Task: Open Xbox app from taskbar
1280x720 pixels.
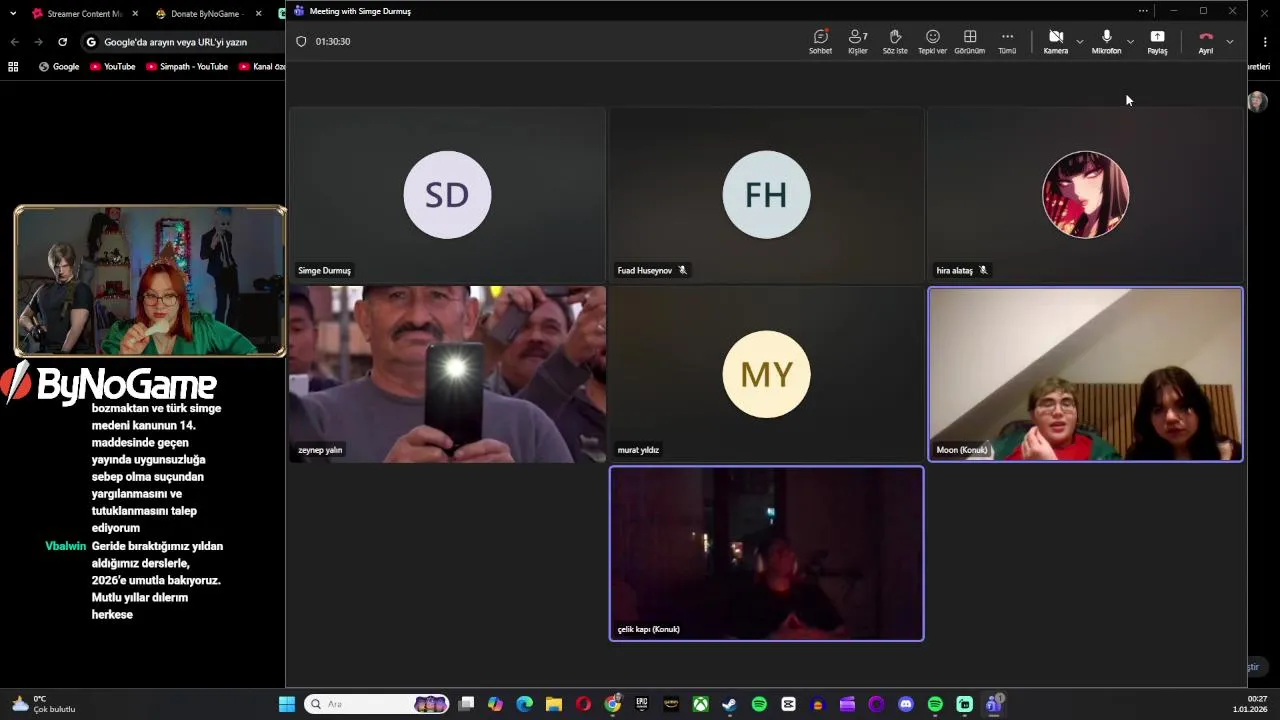Action: coord(701,704)
